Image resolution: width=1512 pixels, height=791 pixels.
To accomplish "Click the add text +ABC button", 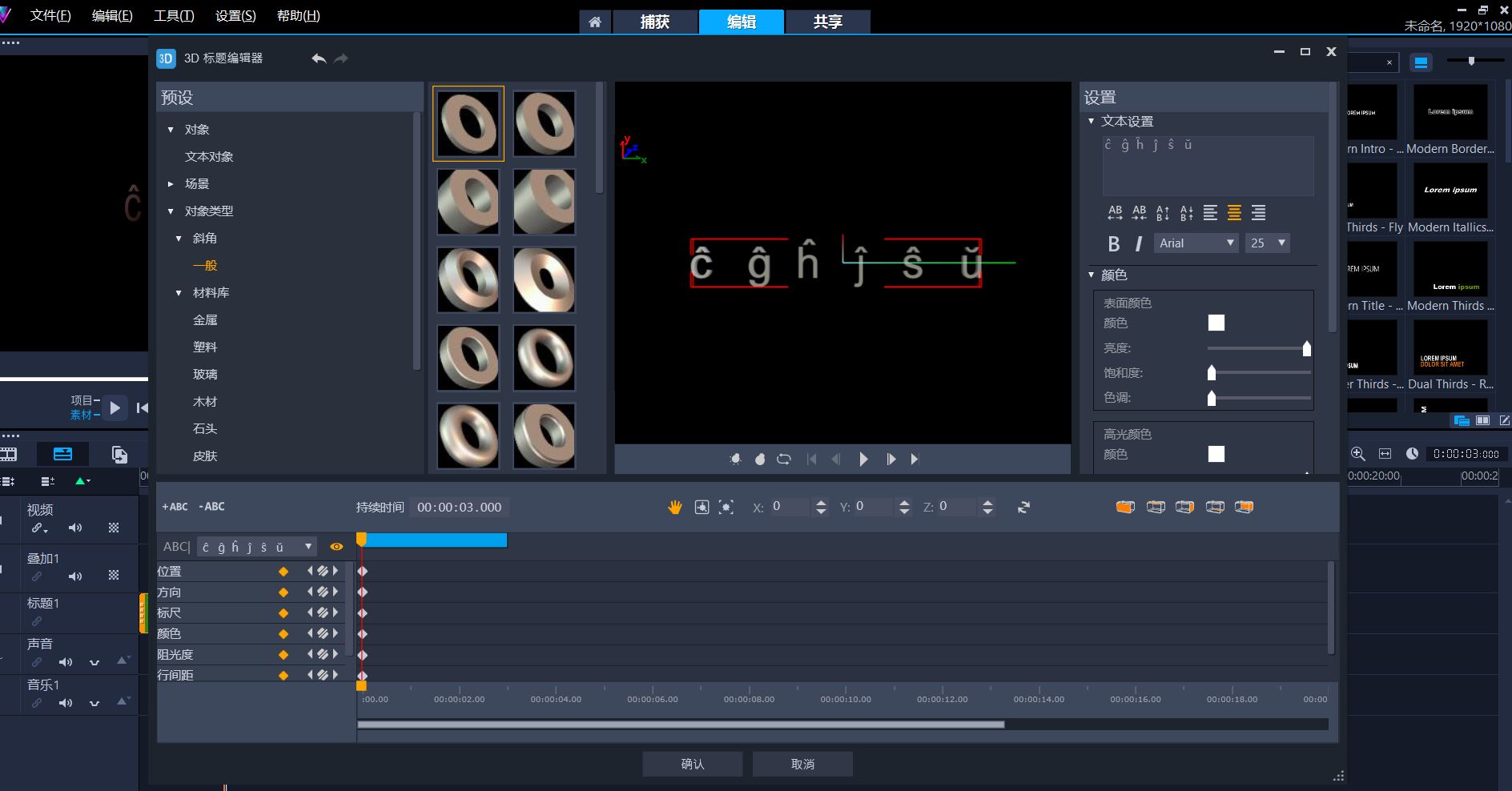I will (x=175, y=507).
